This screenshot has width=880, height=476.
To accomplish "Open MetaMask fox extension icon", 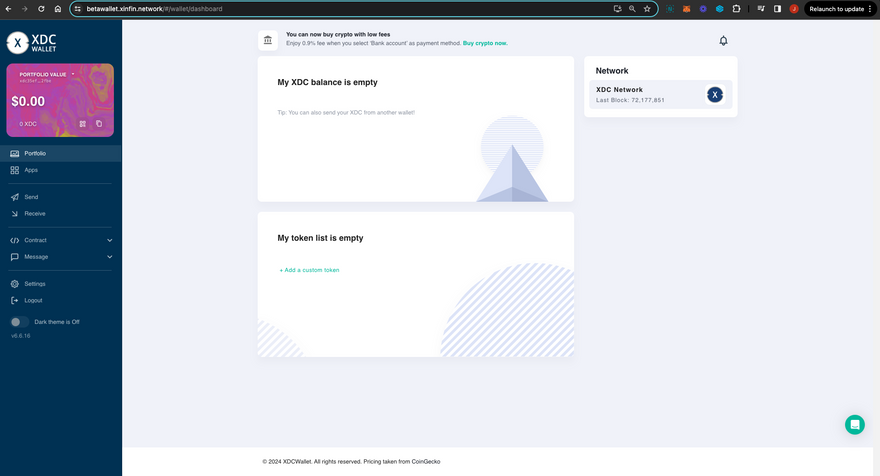I will (x=686, y=9).
